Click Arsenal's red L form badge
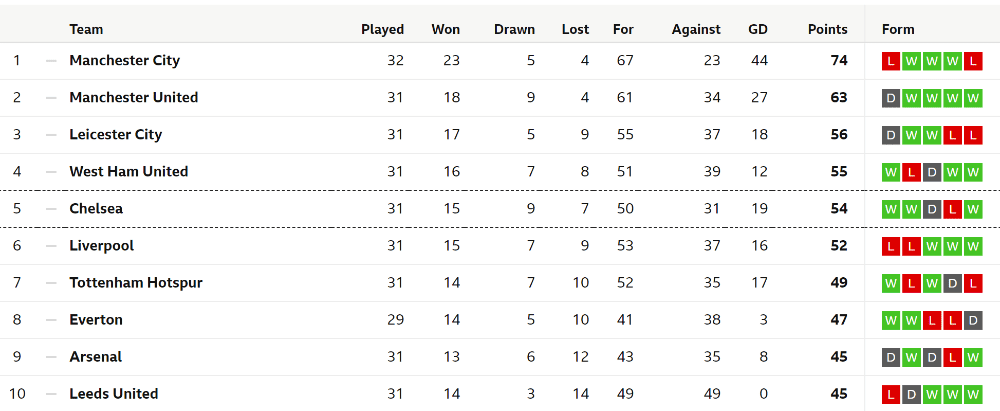 pos(952,357)
